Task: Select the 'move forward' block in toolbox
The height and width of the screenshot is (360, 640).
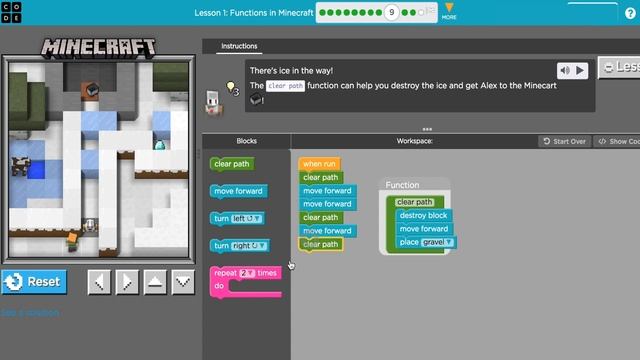Action: tap(238, 191)
